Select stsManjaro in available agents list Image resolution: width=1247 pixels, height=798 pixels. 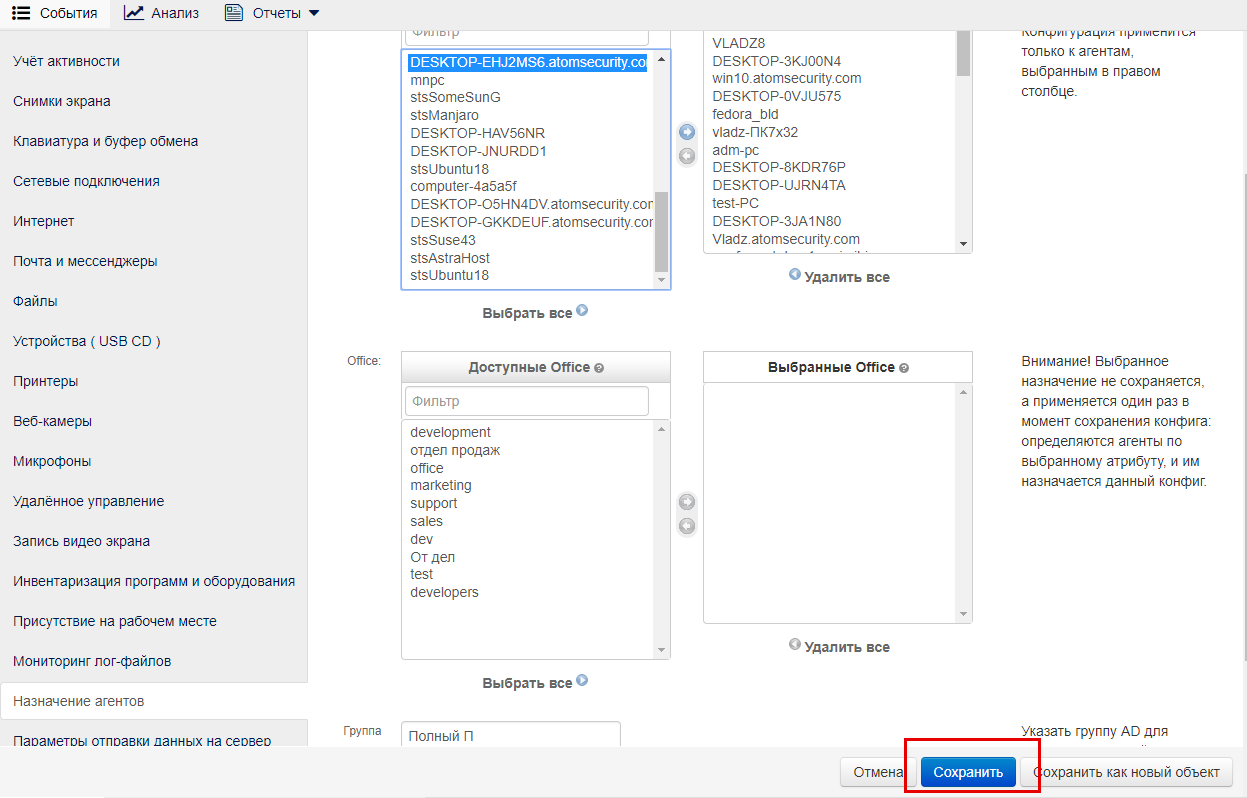tap(444, 115)
